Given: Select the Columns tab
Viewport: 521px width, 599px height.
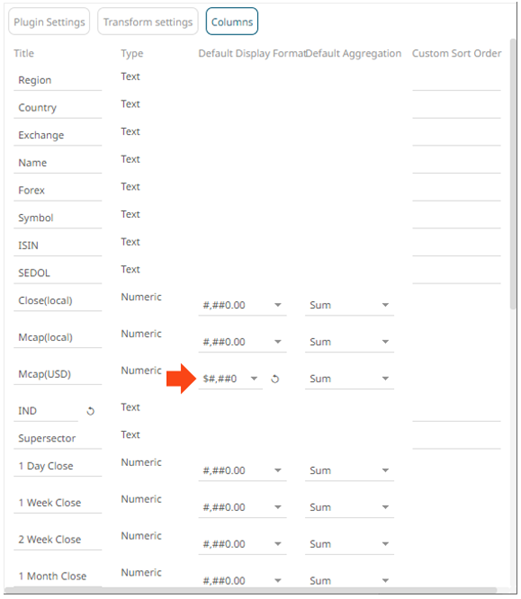Looking at the screenshot, I should point(232,22).
